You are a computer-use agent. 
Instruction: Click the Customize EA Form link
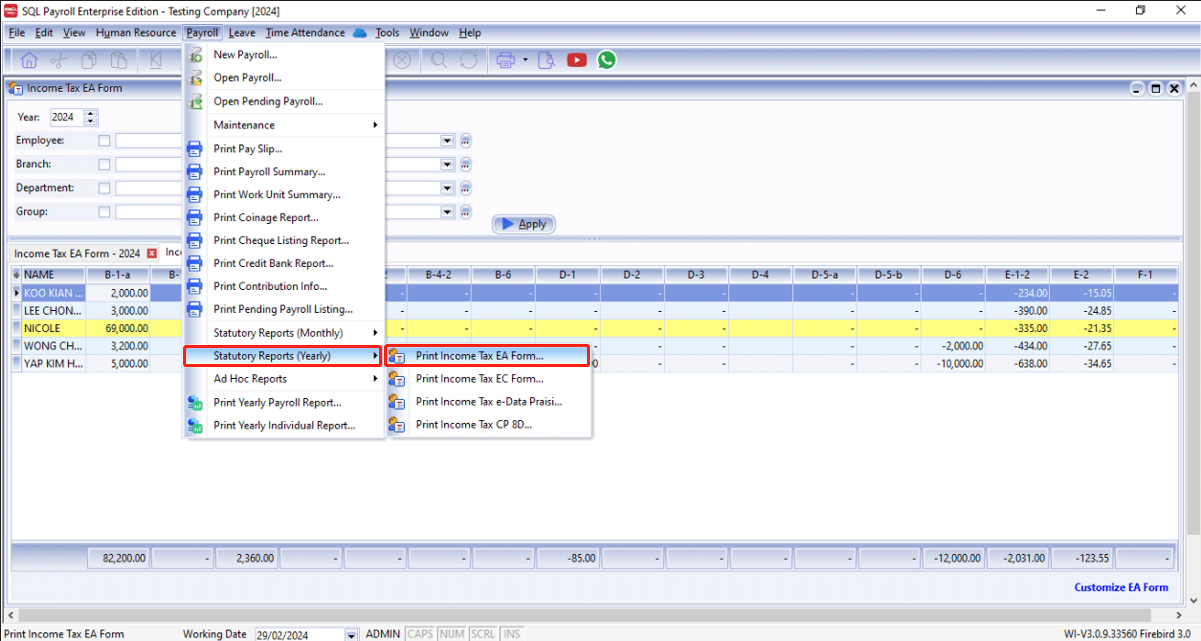(x=1120, y=587)
